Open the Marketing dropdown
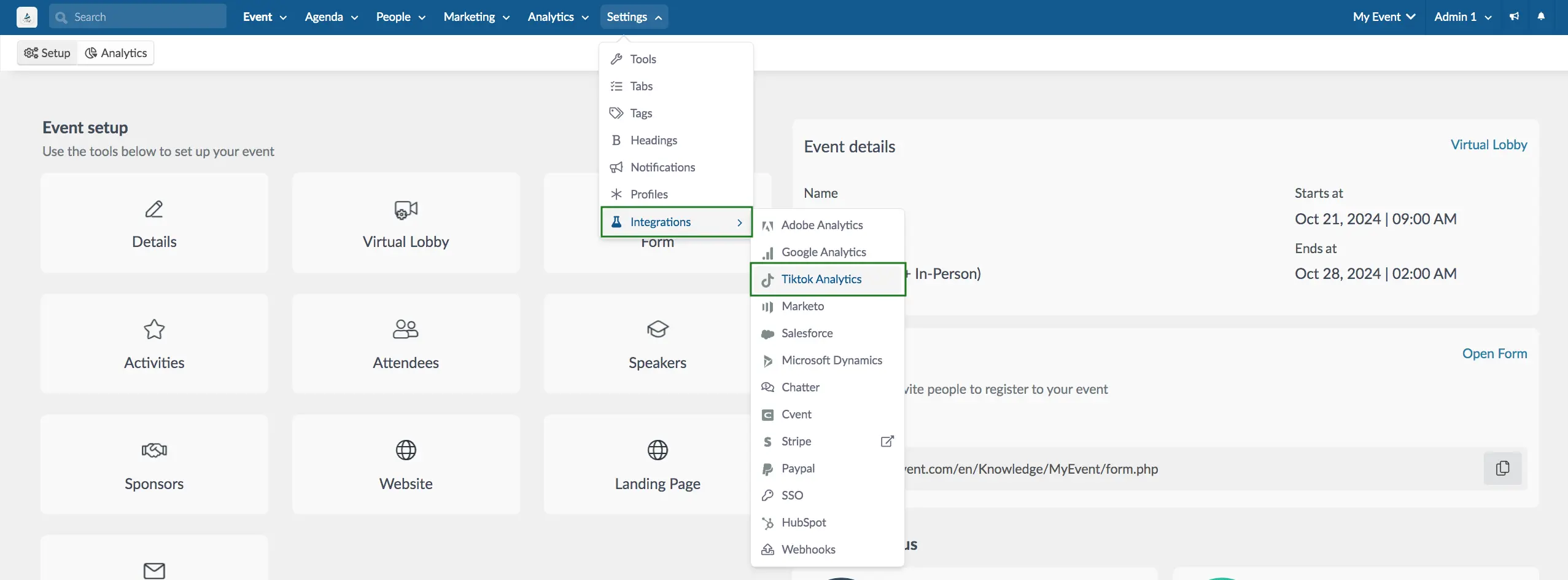 [x=476, y=17]
